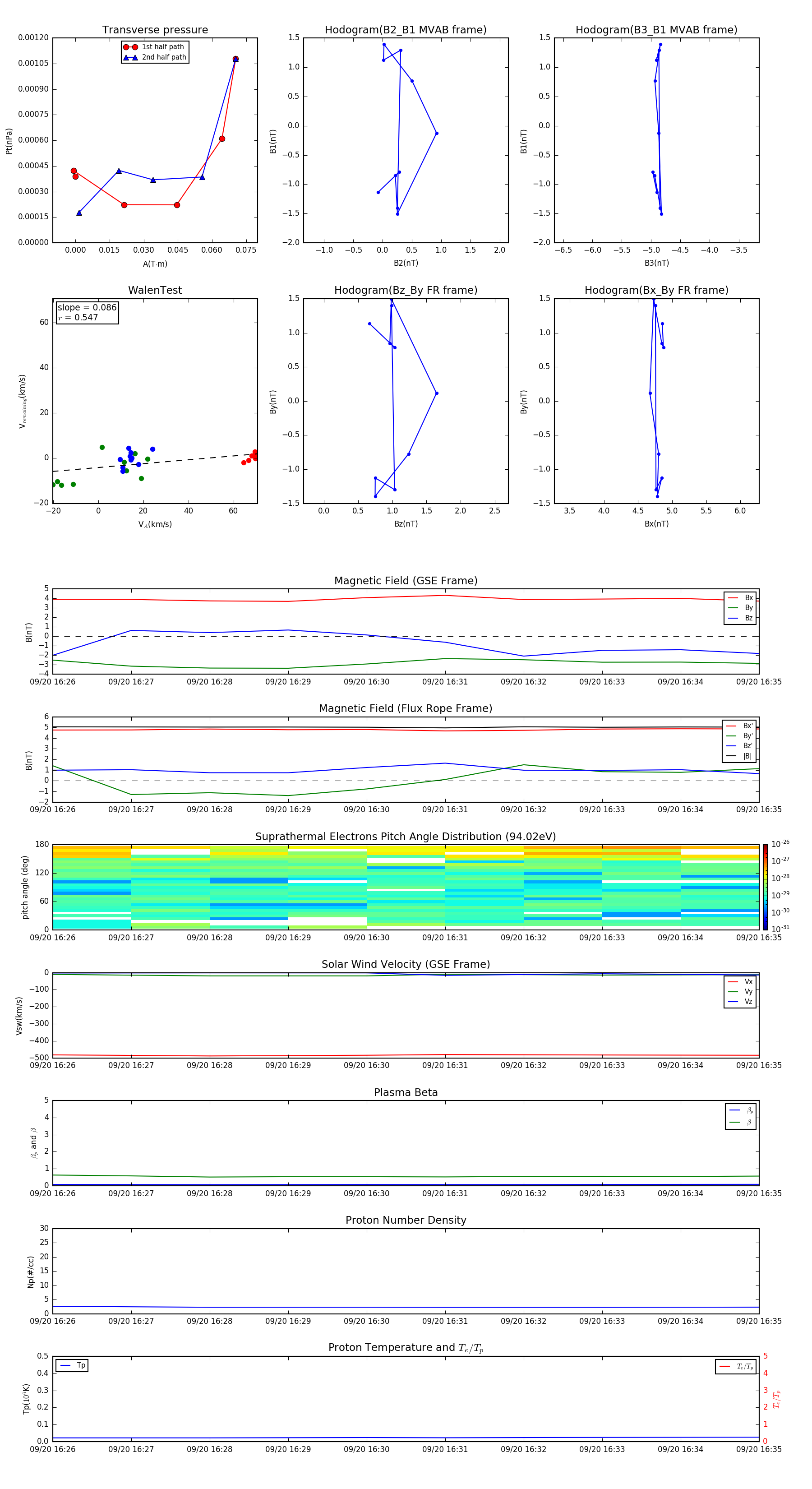Select the "Tp" legend entry
Screen dimensions: 812x1489
72,1366
